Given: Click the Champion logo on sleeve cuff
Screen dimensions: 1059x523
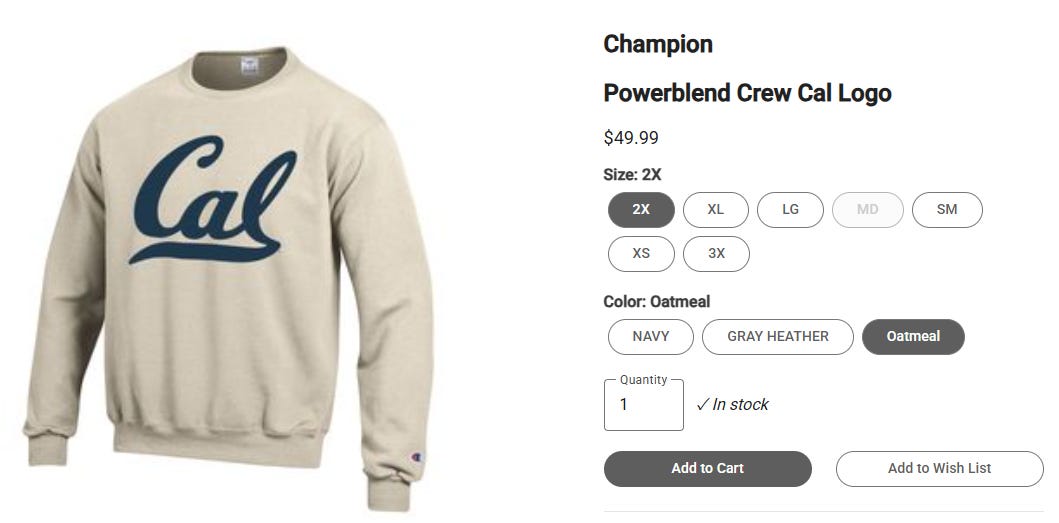Looking at the screenshot, I should click(417, 457).
